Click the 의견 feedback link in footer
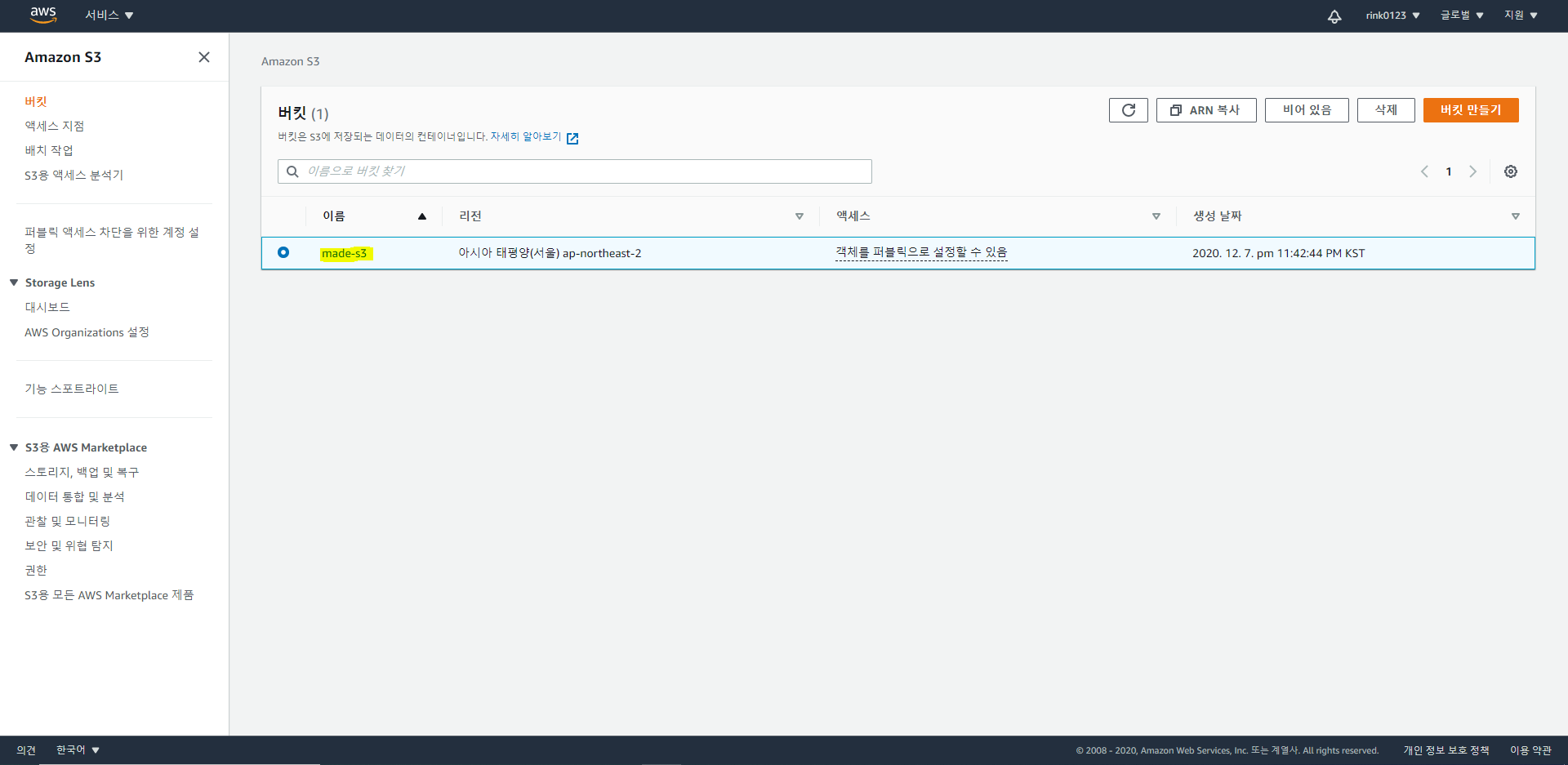 (26, 749)
